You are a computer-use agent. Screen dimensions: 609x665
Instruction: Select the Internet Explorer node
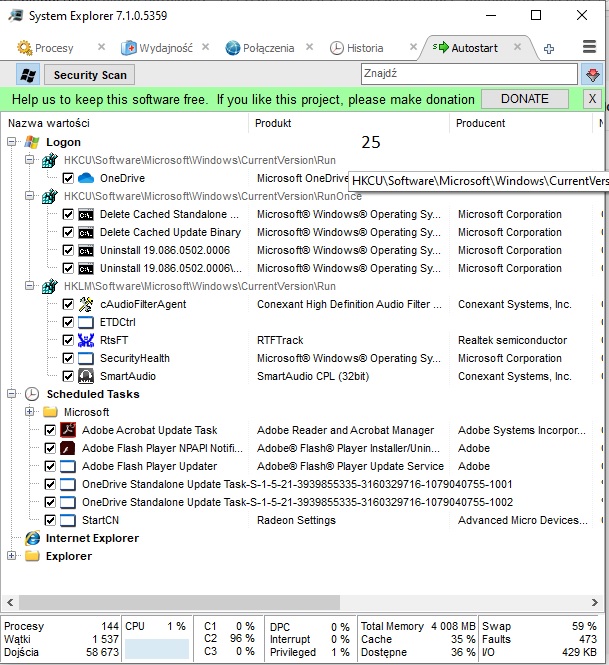[92, 538]
